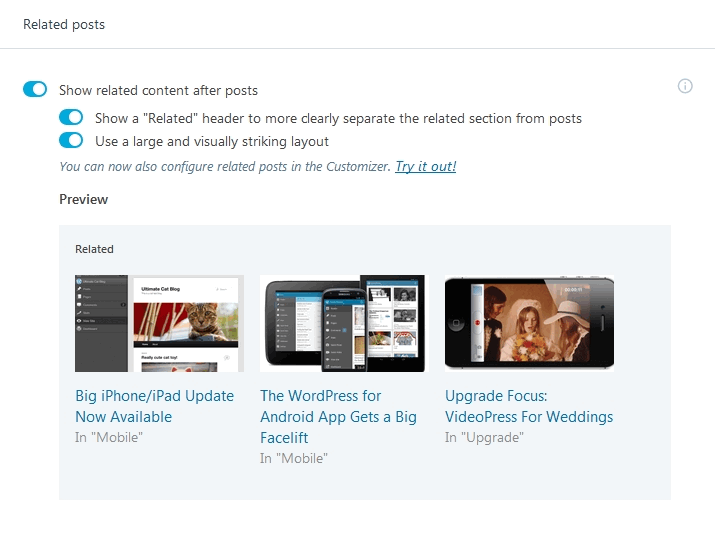Image resolution: width=715 pixels, height=552 pixels.
Task: Turn off large visually striking layout toggle
Action: tap(71, 140)
